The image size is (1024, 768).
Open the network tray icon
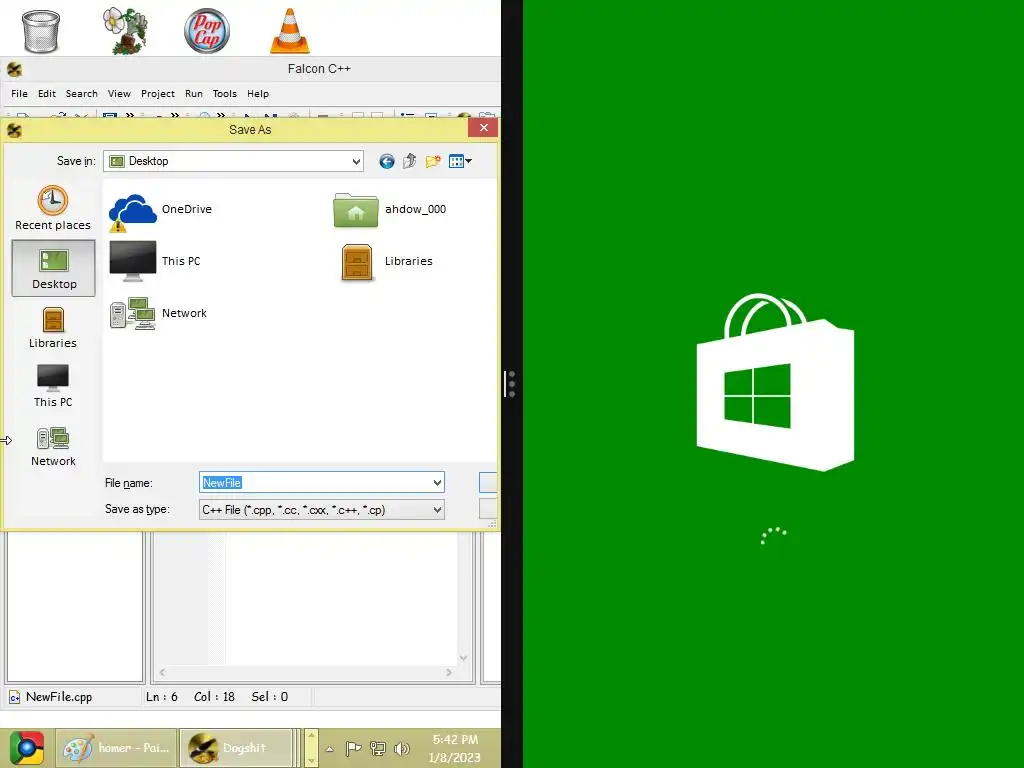pos(377,748)
